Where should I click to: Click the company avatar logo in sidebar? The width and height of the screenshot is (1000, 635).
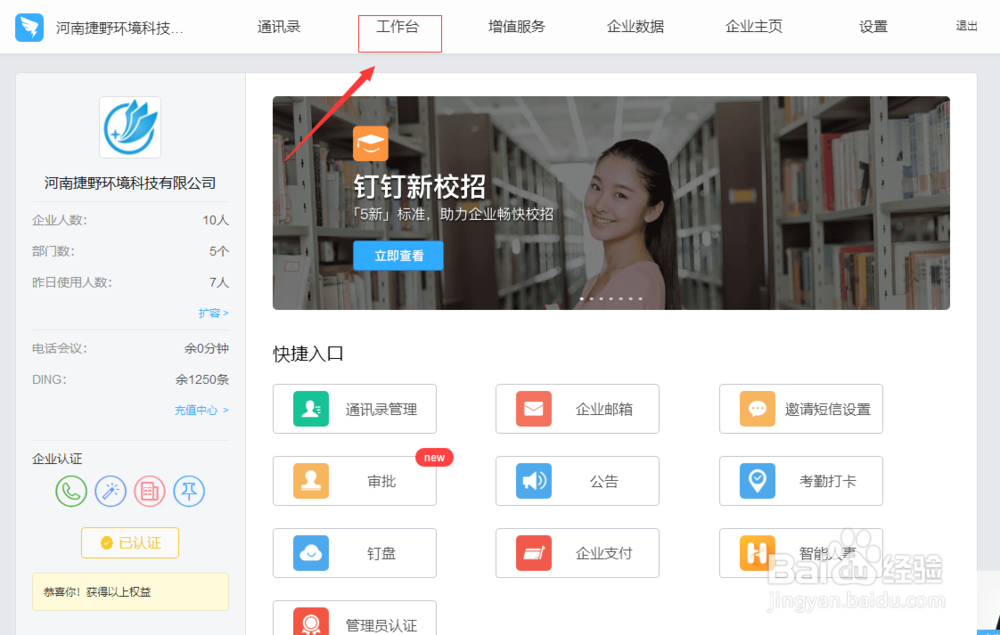click(x=130, y=127)
